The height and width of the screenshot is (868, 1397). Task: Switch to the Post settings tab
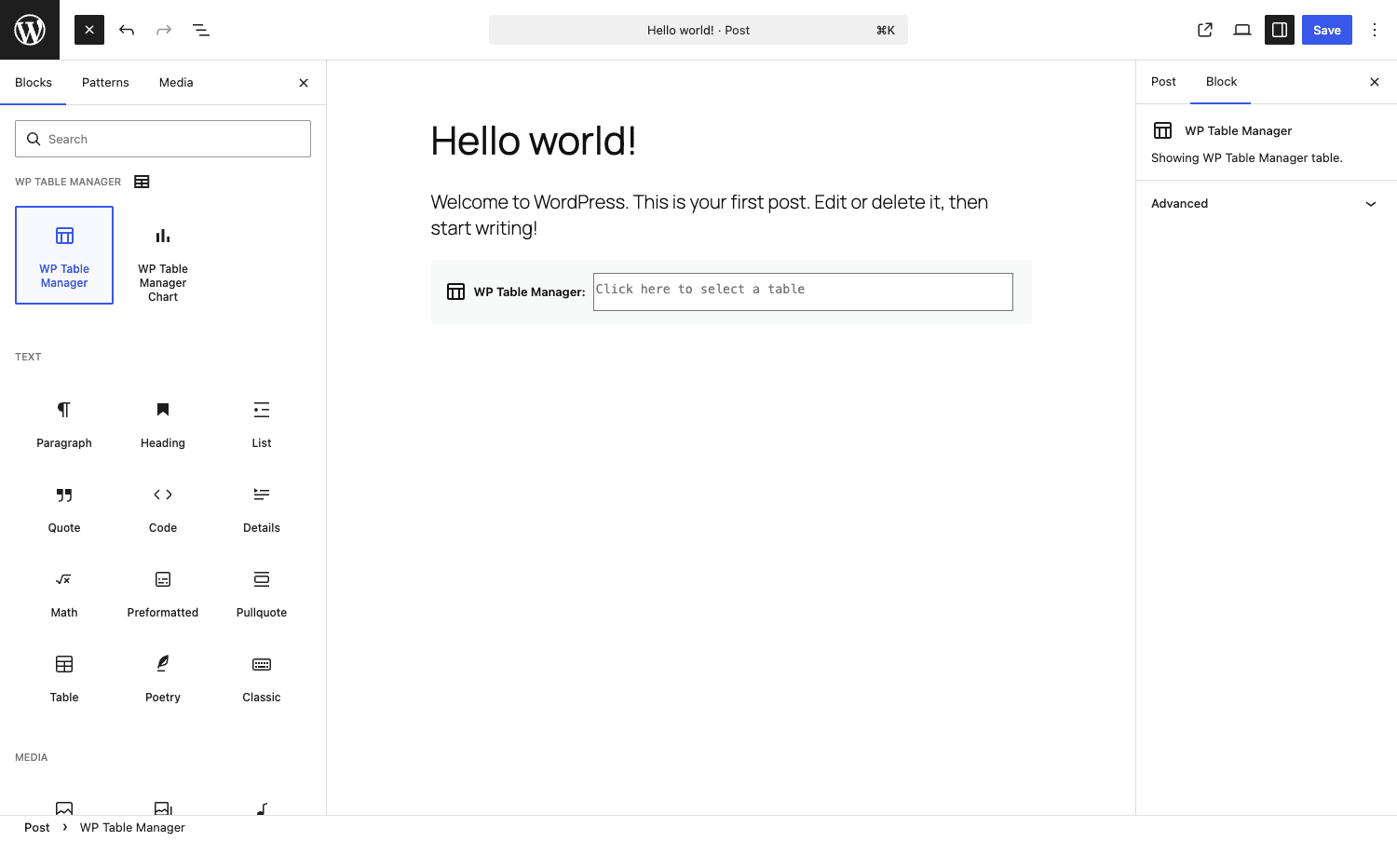(x=1163, y=82)
